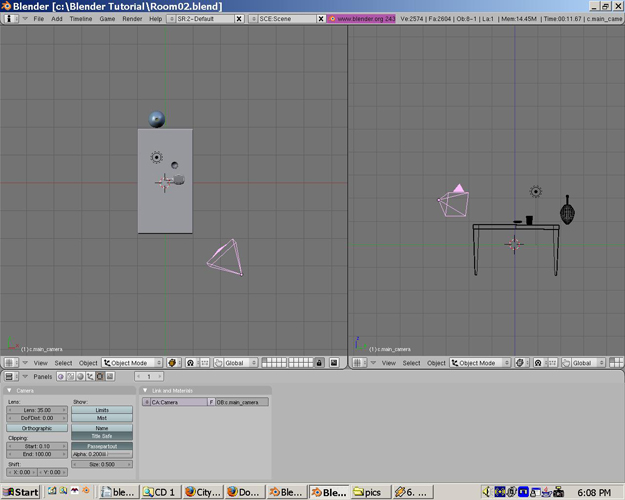Click the render this window icon

[x=334, y=363]
